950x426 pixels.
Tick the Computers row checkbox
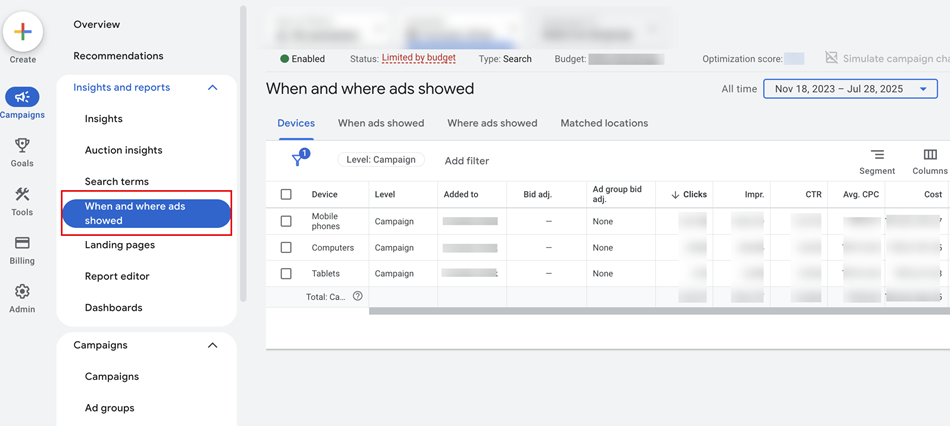pos(286,247)
